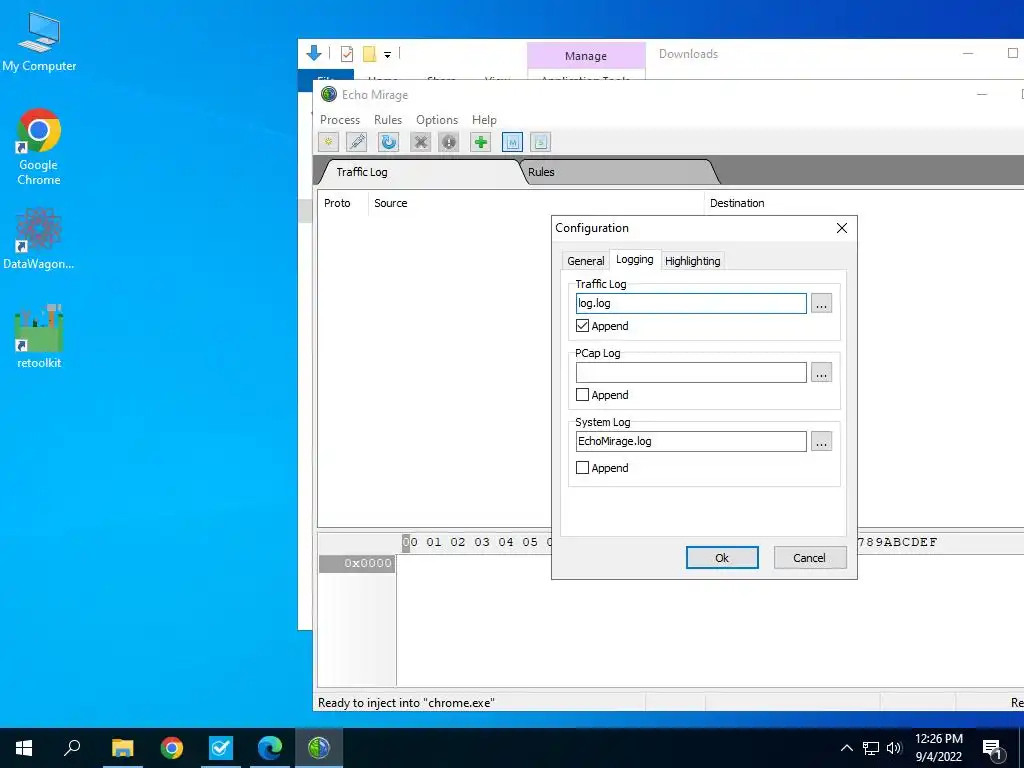Click the properties checkmark icon in Downloads window

coord(347,54)
